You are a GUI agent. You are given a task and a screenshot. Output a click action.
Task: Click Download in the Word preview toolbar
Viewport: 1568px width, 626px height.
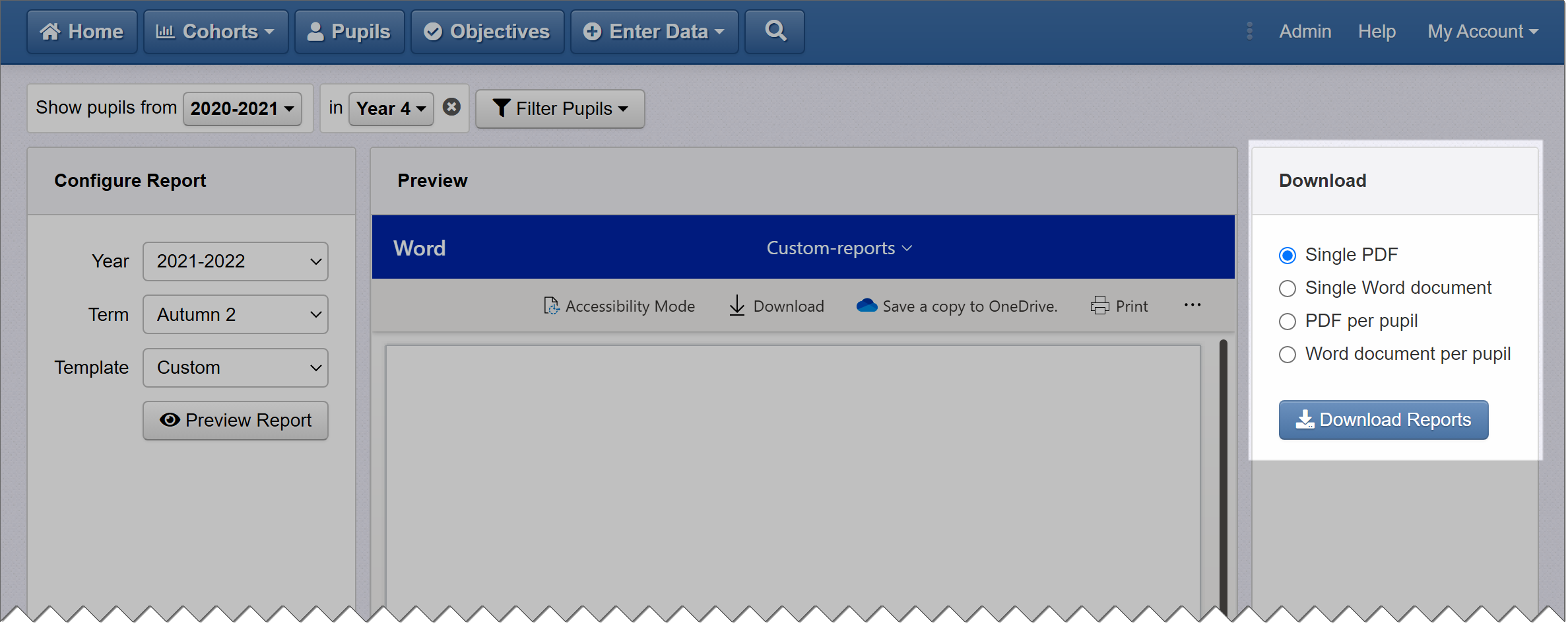tap(777, 306)
